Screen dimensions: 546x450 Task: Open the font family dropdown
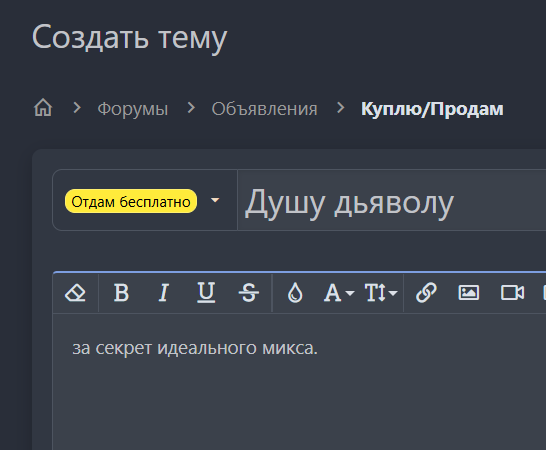click(x=339, y=293)
